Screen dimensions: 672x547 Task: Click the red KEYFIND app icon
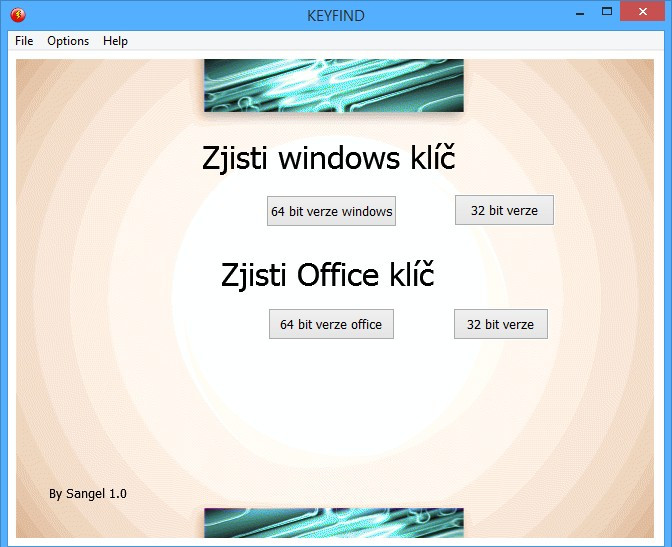click(18, 15)
